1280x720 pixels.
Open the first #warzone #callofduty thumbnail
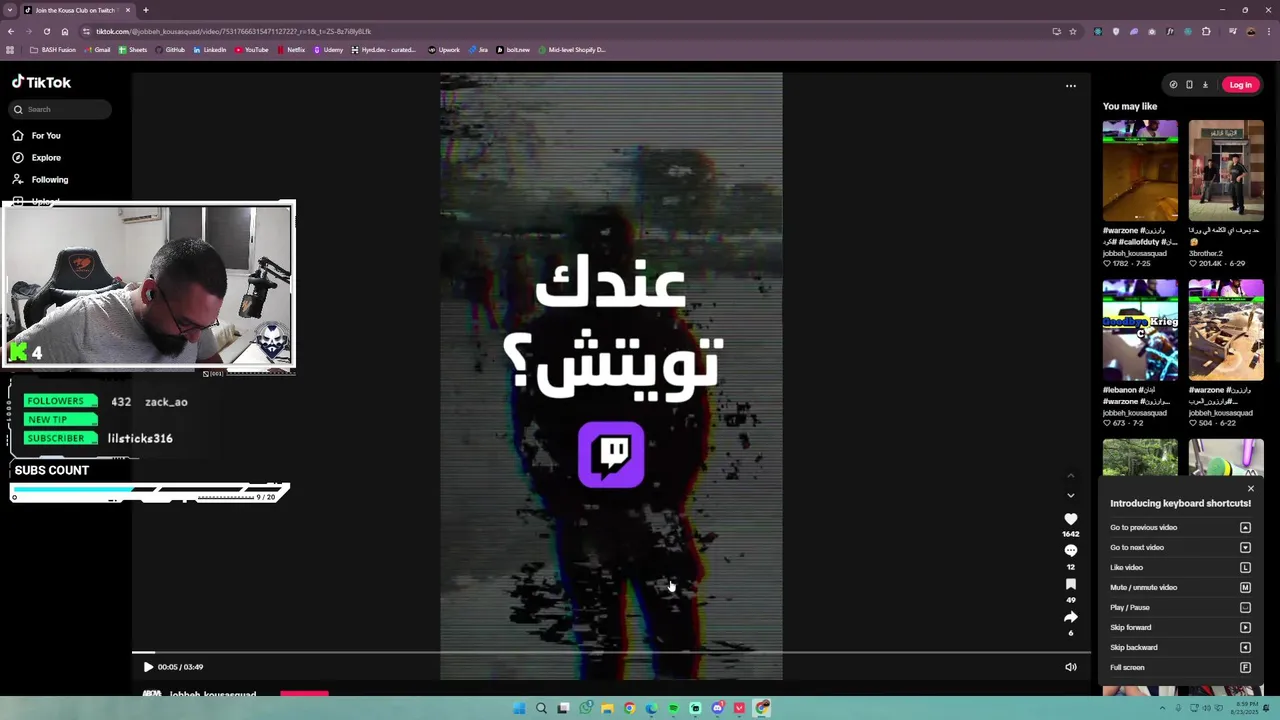tap(1140, 171)
